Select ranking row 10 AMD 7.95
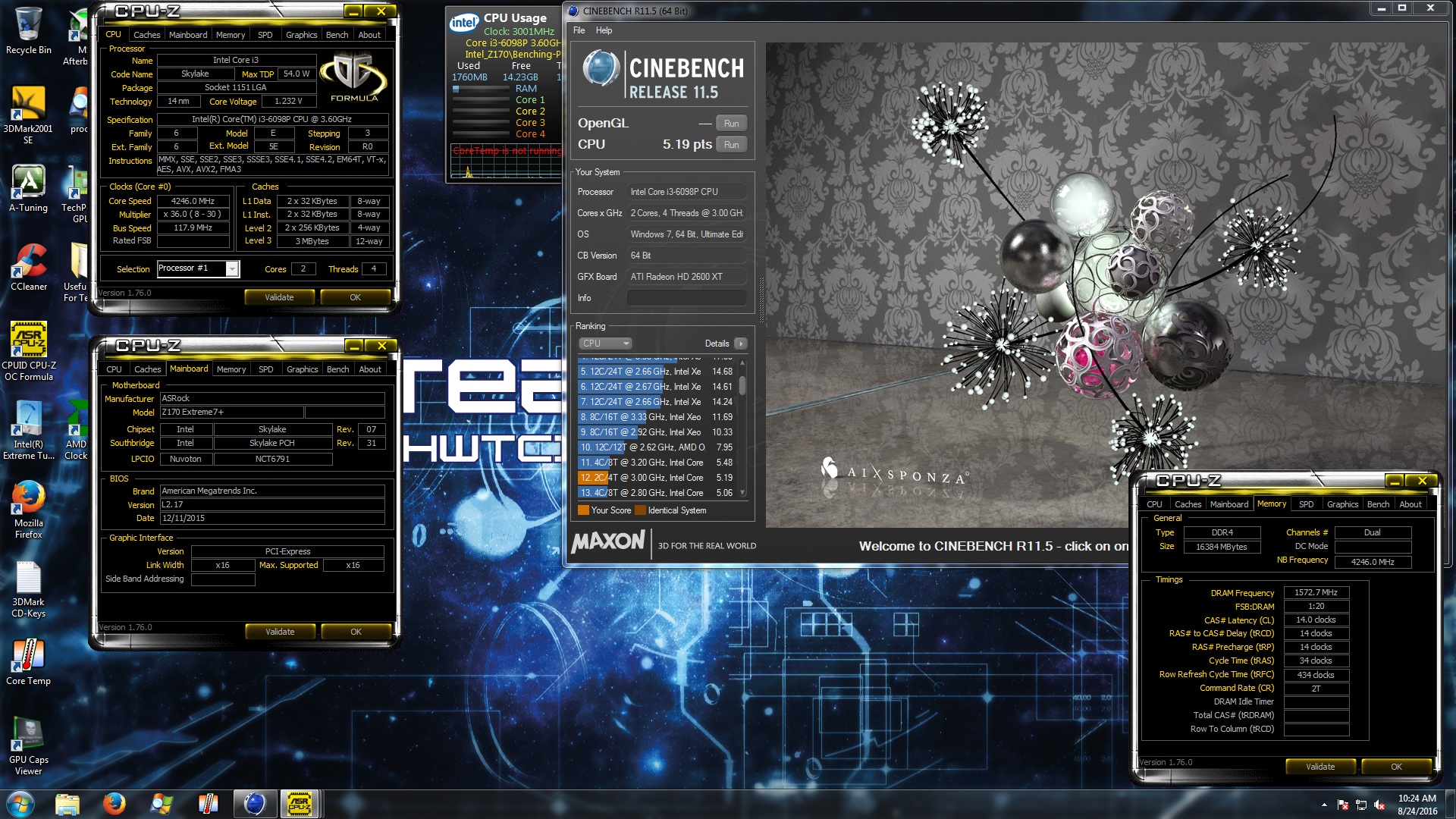1456x819 pixels. pos(657,447)
